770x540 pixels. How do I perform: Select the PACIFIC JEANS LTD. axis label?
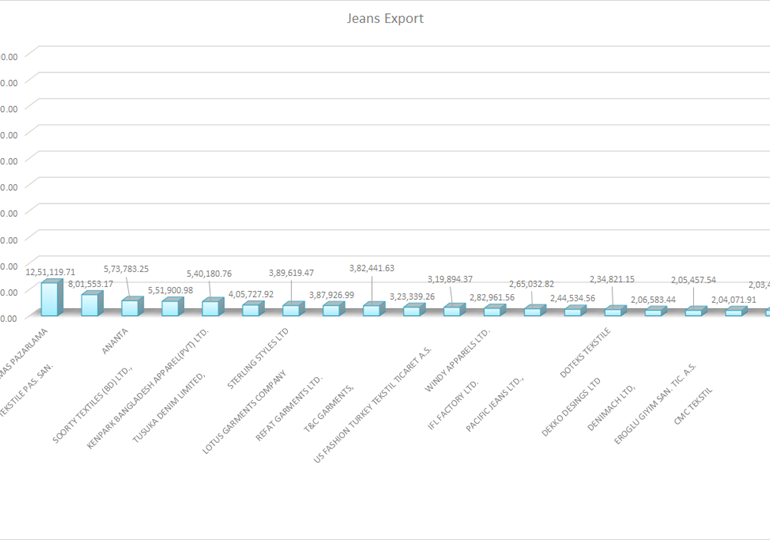(x=495, y=404)
